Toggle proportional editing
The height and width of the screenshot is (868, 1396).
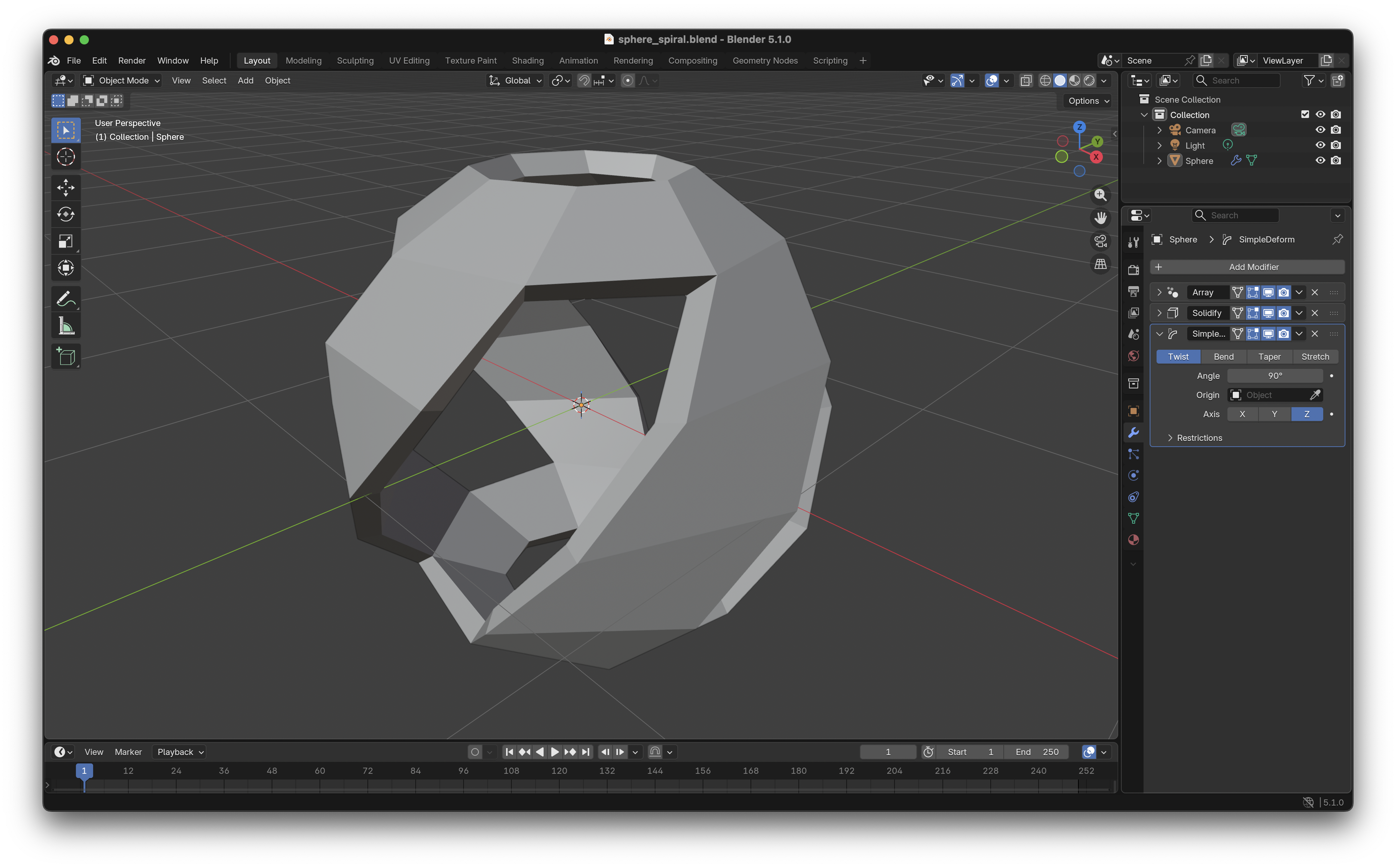tap(628, 80)
